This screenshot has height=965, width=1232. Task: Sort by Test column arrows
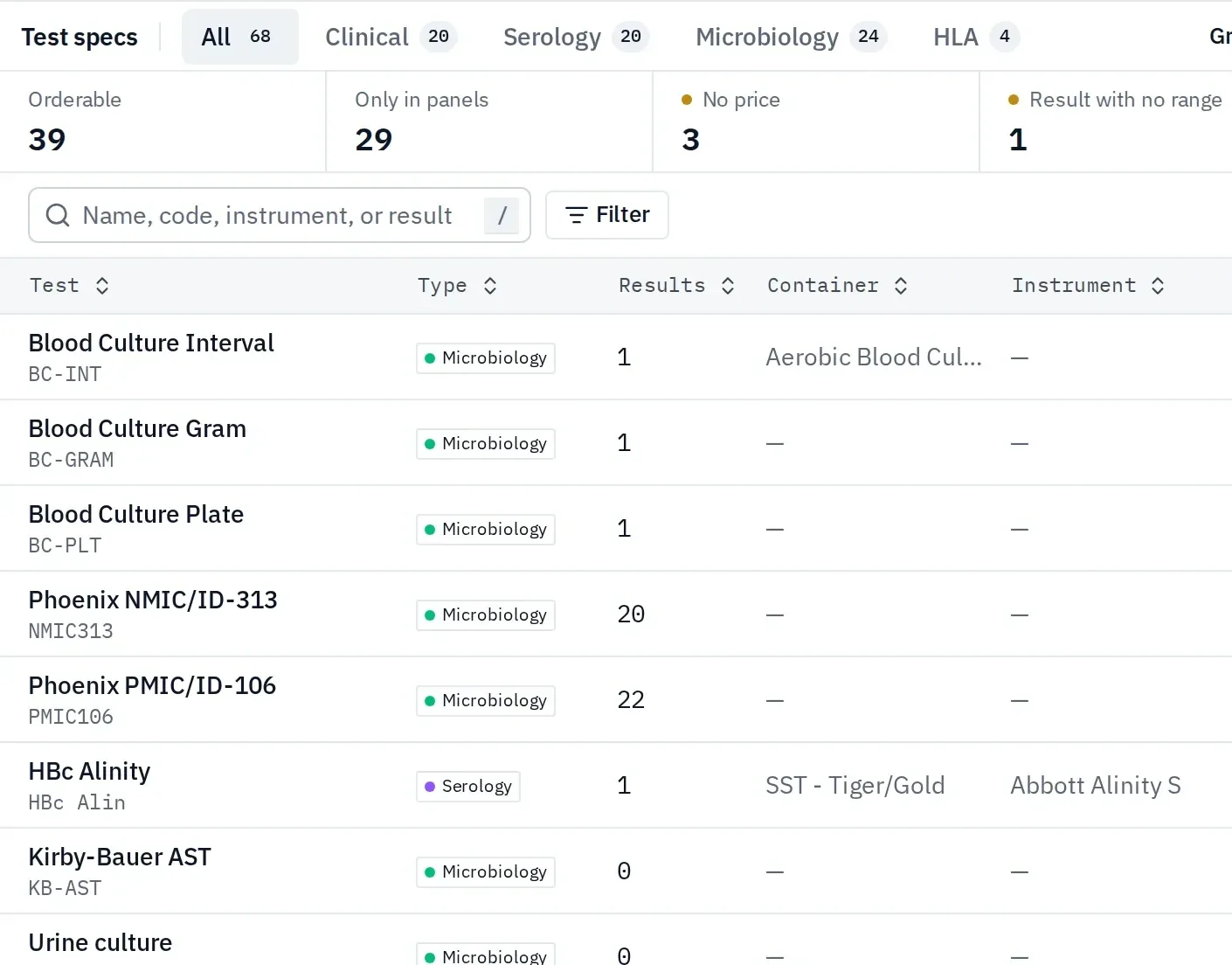click(102, 286)
